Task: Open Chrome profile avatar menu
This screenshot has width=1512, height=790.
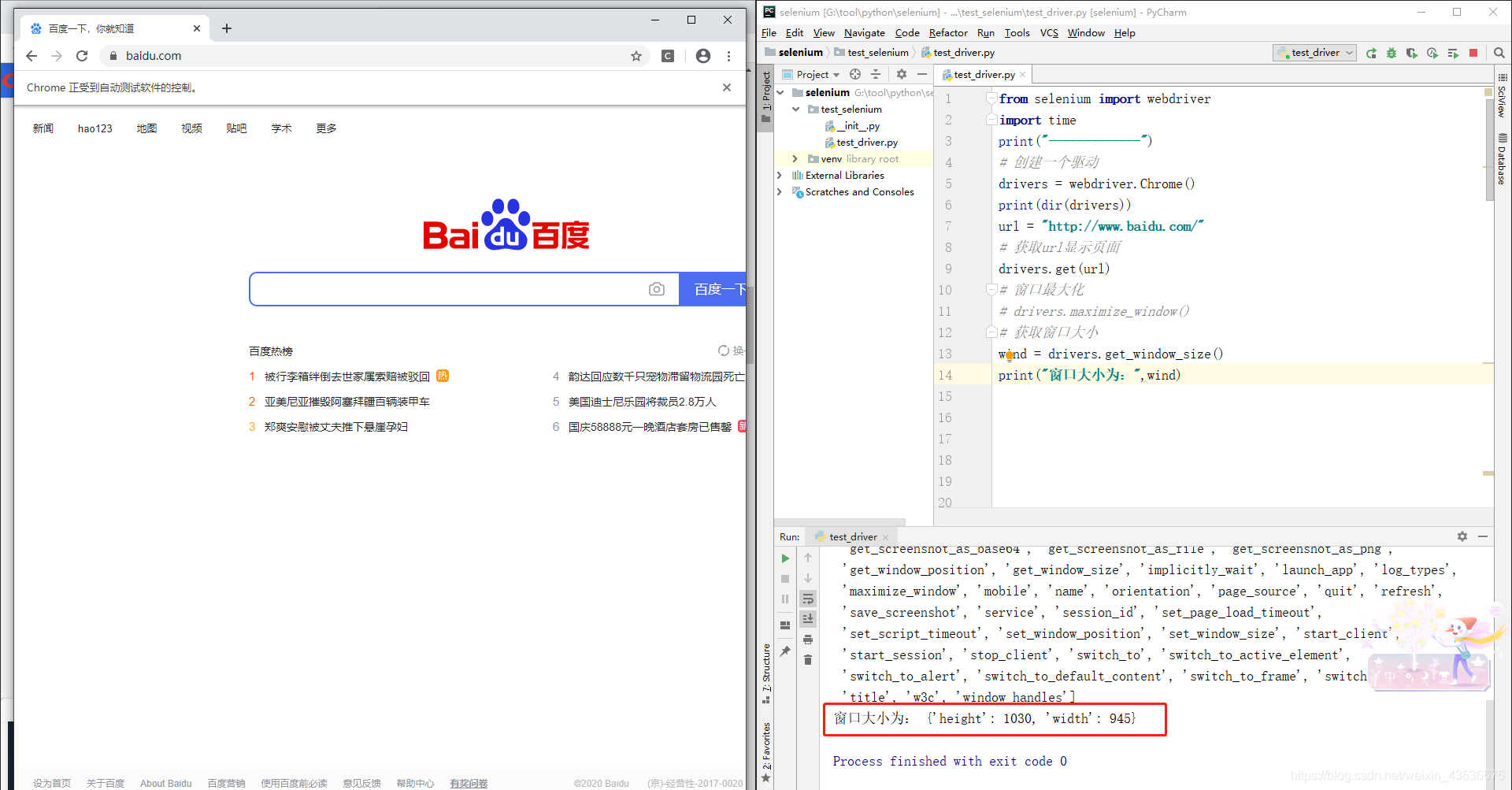Action: click(703, 56)
